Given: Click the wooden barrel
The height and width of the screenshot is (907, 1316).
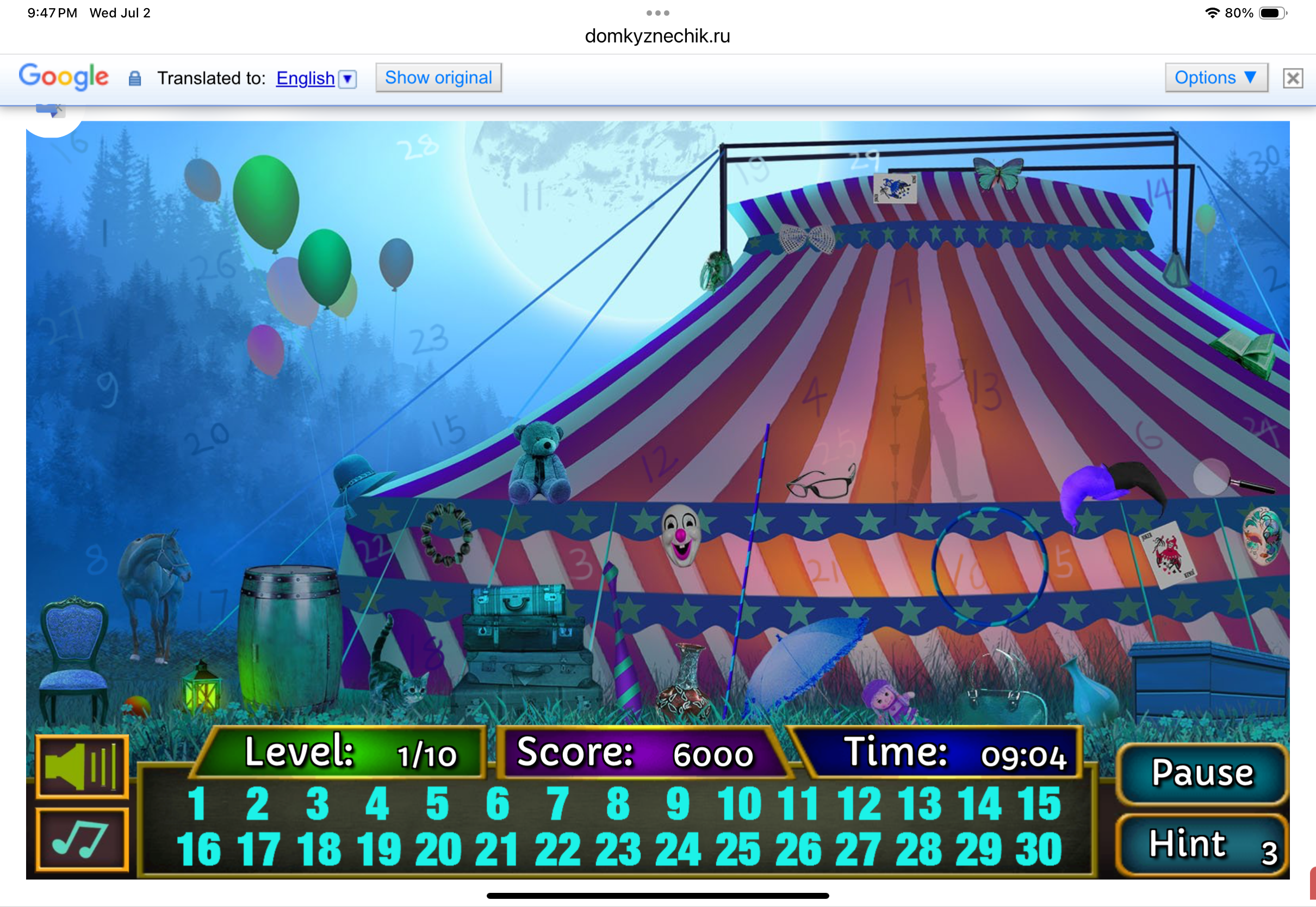Looking at the screenshot, I should point(289,639).
